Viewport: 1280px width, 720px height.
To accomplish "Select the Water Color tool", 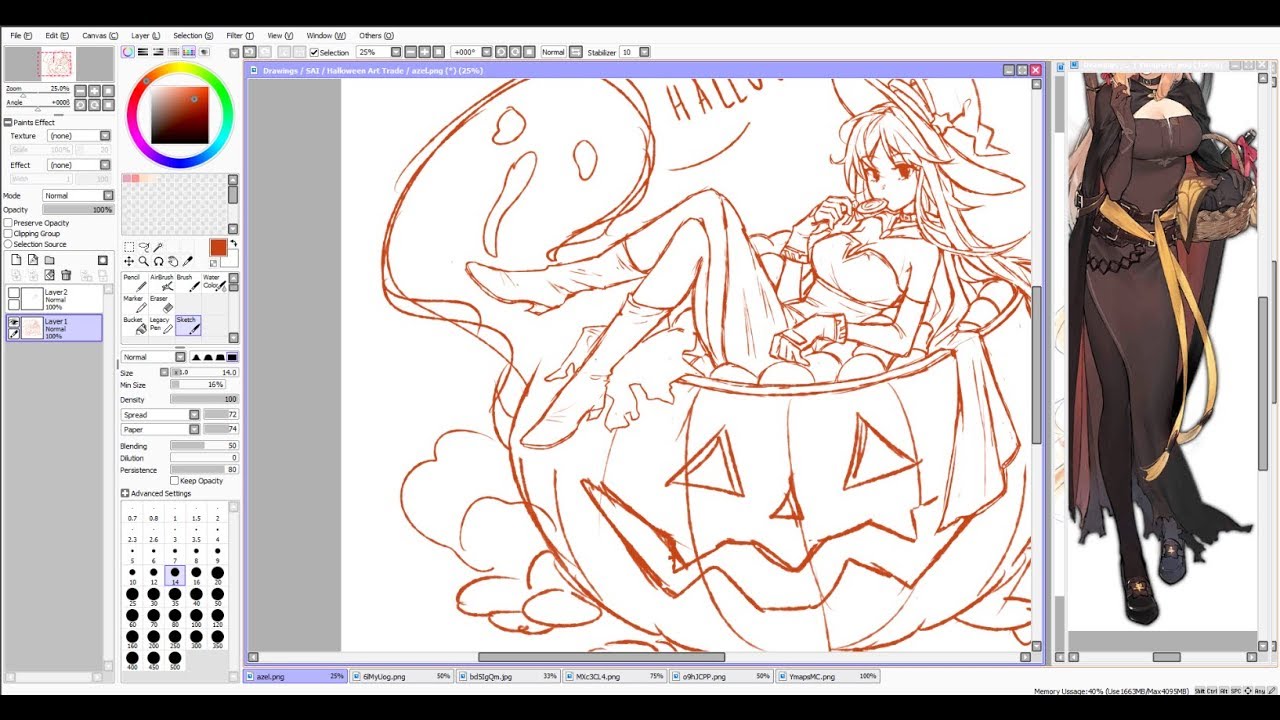I will 214,283.
